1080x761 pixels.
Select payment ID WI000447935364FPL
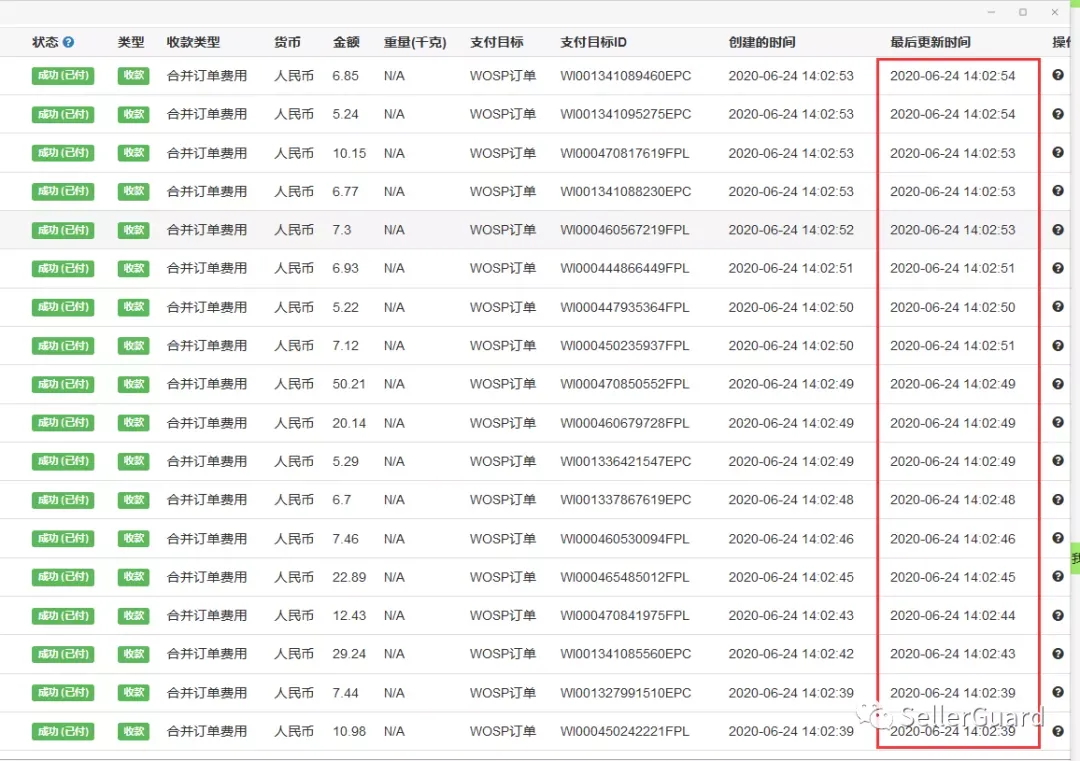click(x=625, y=307)
